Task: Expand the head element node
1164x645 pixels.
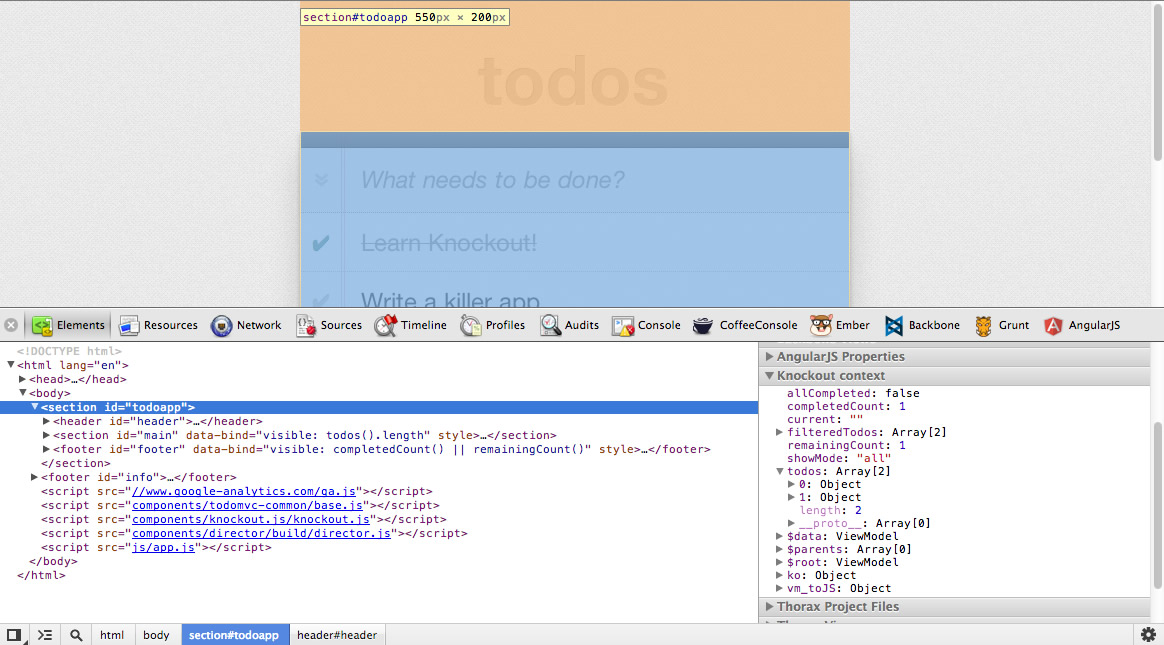Action: pos(22,379)
